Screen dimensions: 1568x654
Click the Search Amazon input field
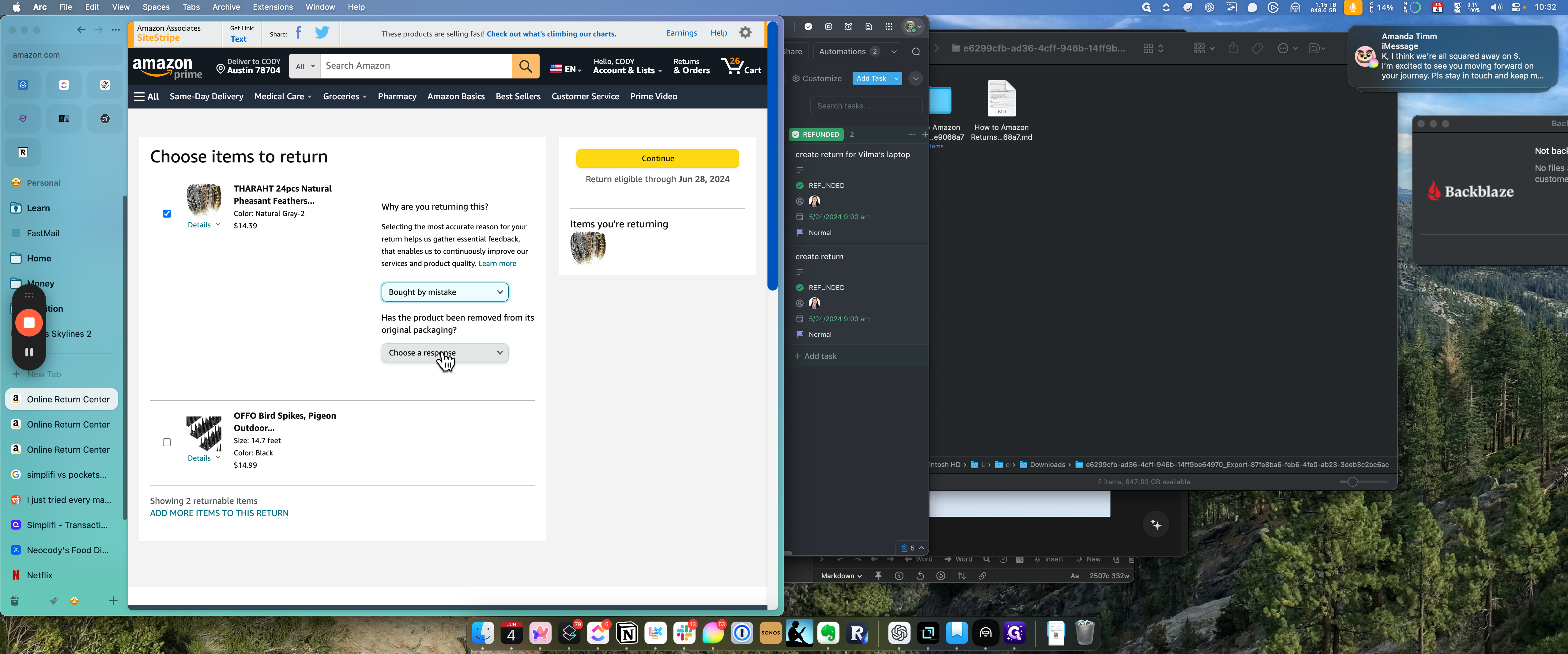coord(417,66)
